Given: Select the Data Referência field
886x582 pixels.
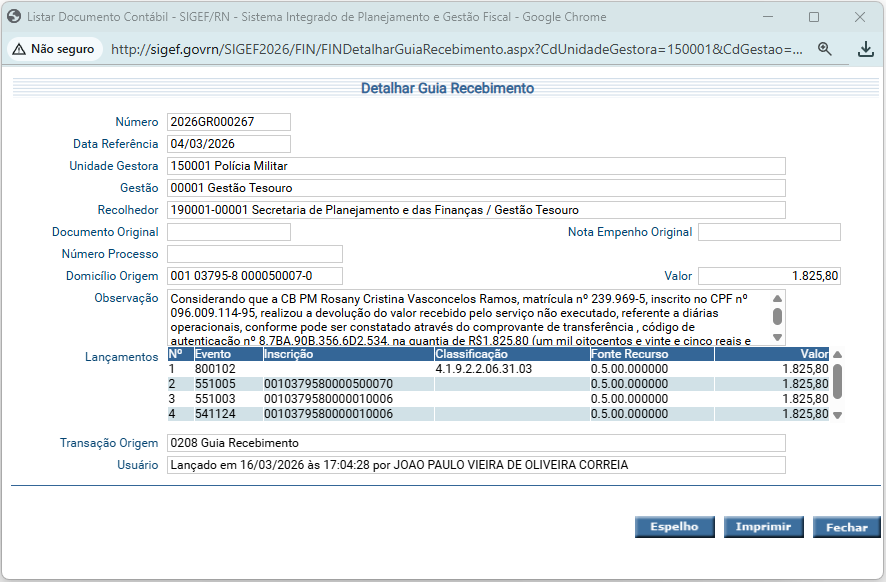Looking at the screenshot, I should 229,144.
